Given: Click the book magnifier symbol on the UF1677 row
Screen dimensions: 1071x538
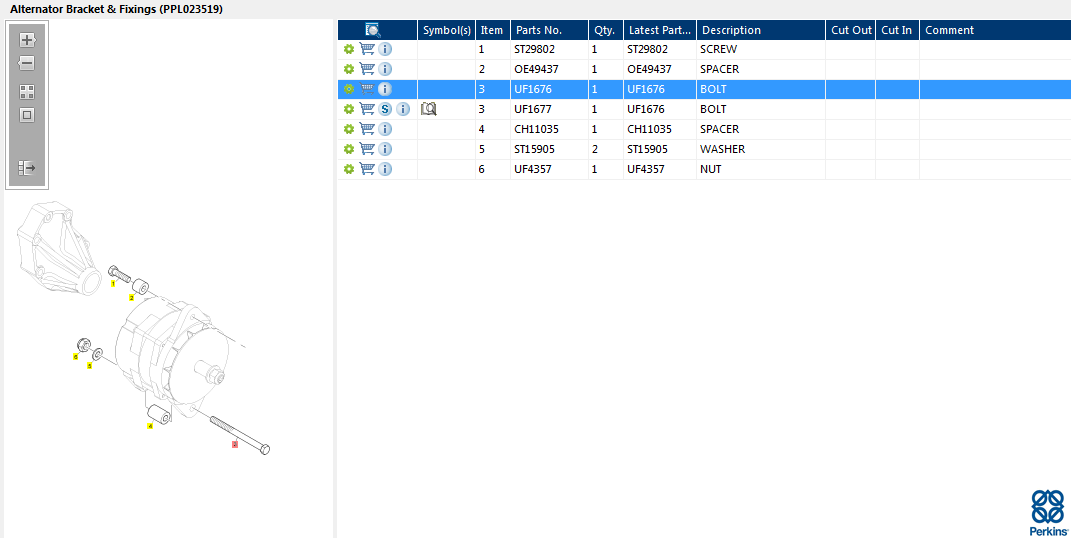Looking at the screenshot, I should tap(428, 109).
